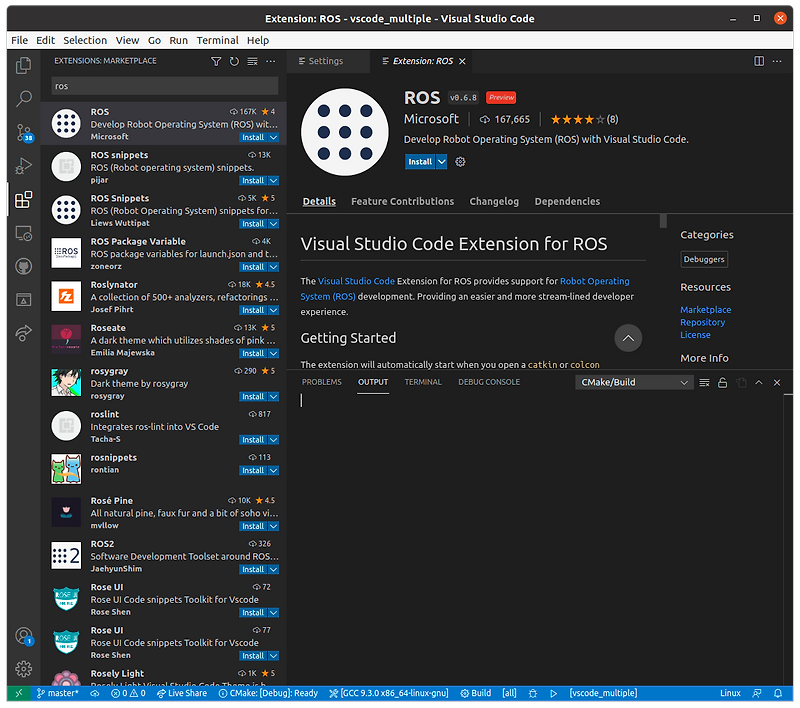Launch the debug target via status bar play icon

553,692
